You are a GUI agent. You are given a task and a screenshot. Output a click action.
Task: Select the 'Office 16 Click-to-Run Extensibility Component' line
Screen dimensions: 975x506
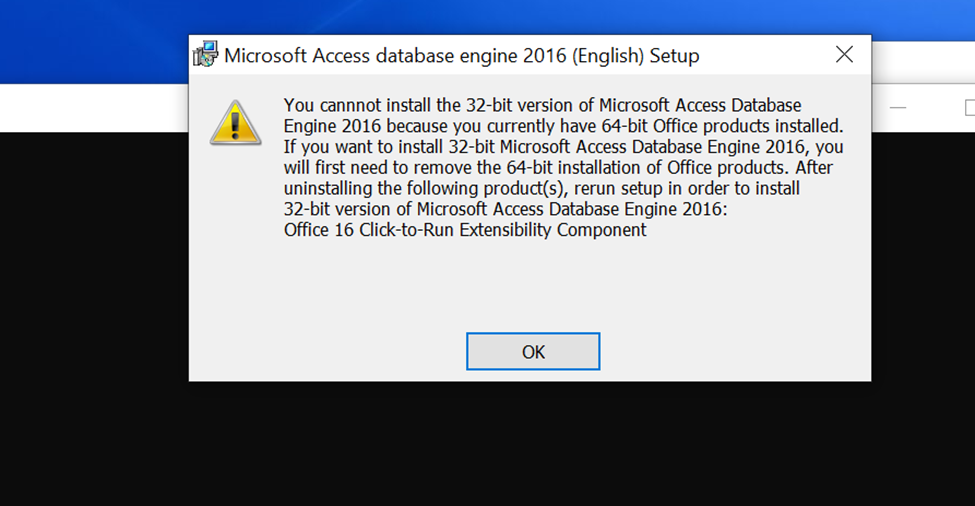[465, 230]
